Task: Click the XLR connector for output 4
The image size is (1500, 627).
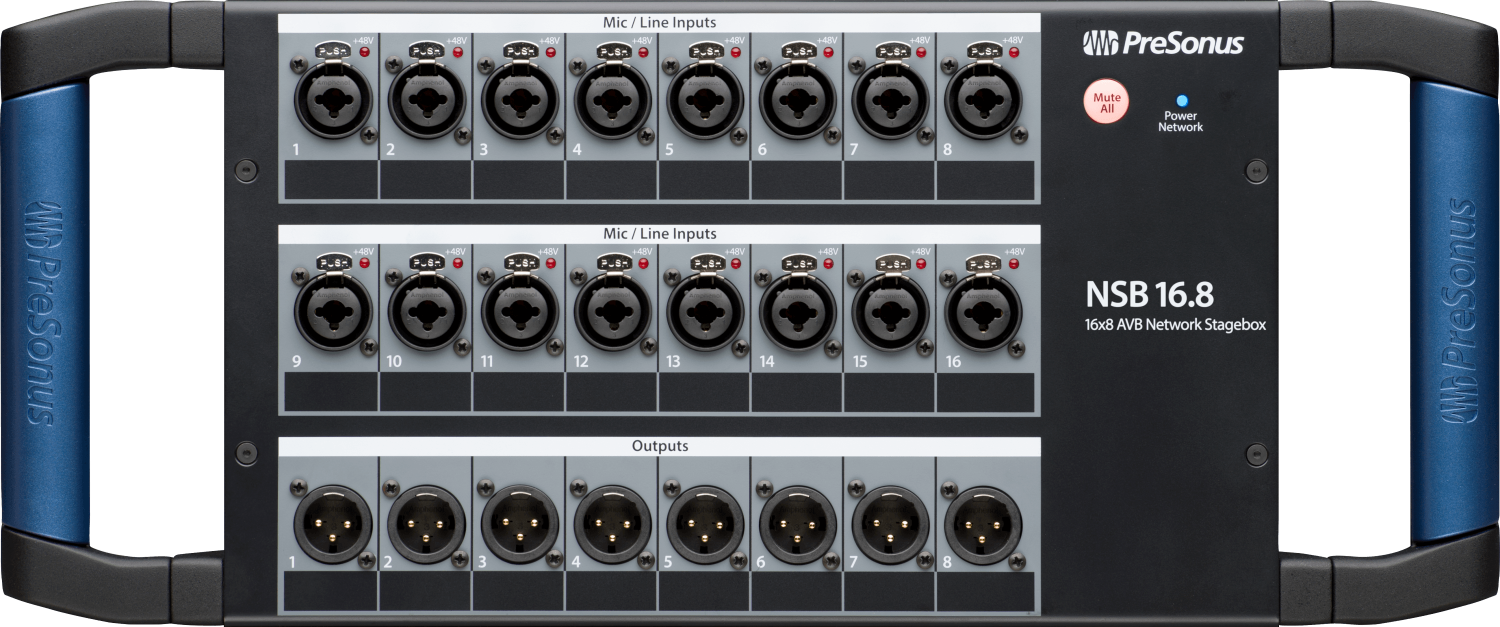Action: tap(613, 524)
